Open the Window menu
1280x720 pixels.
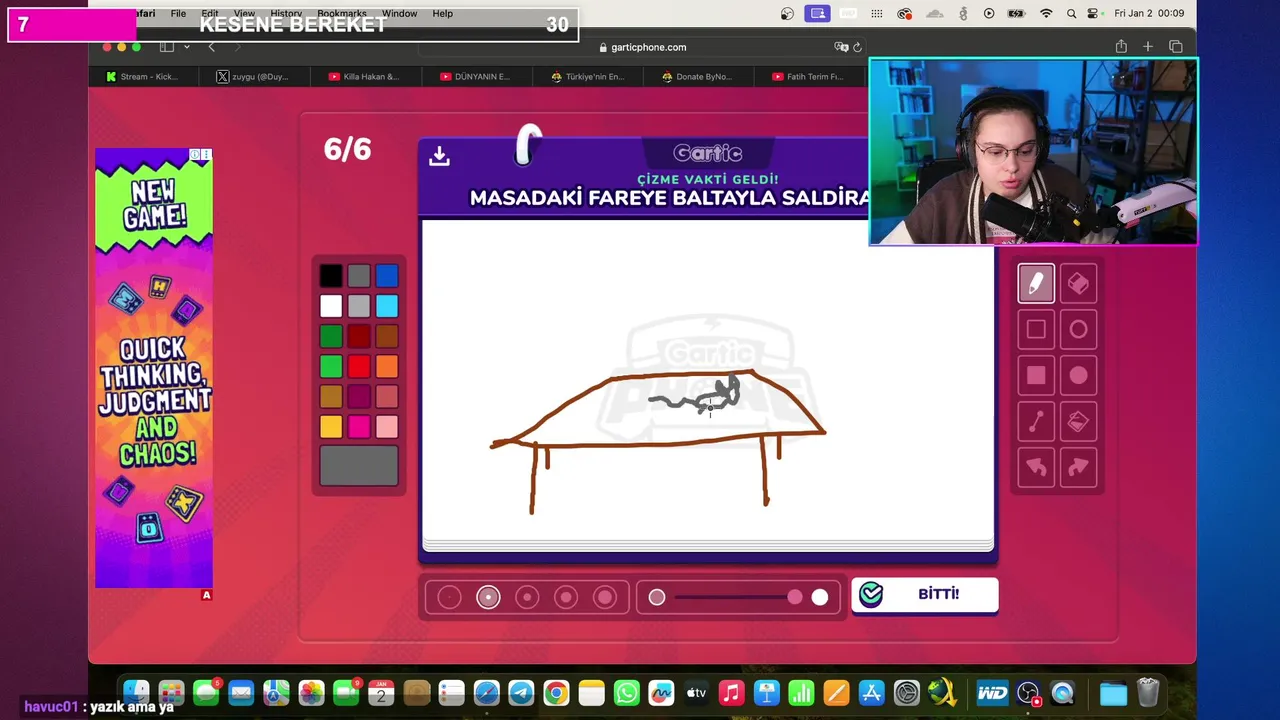[399, 13]
